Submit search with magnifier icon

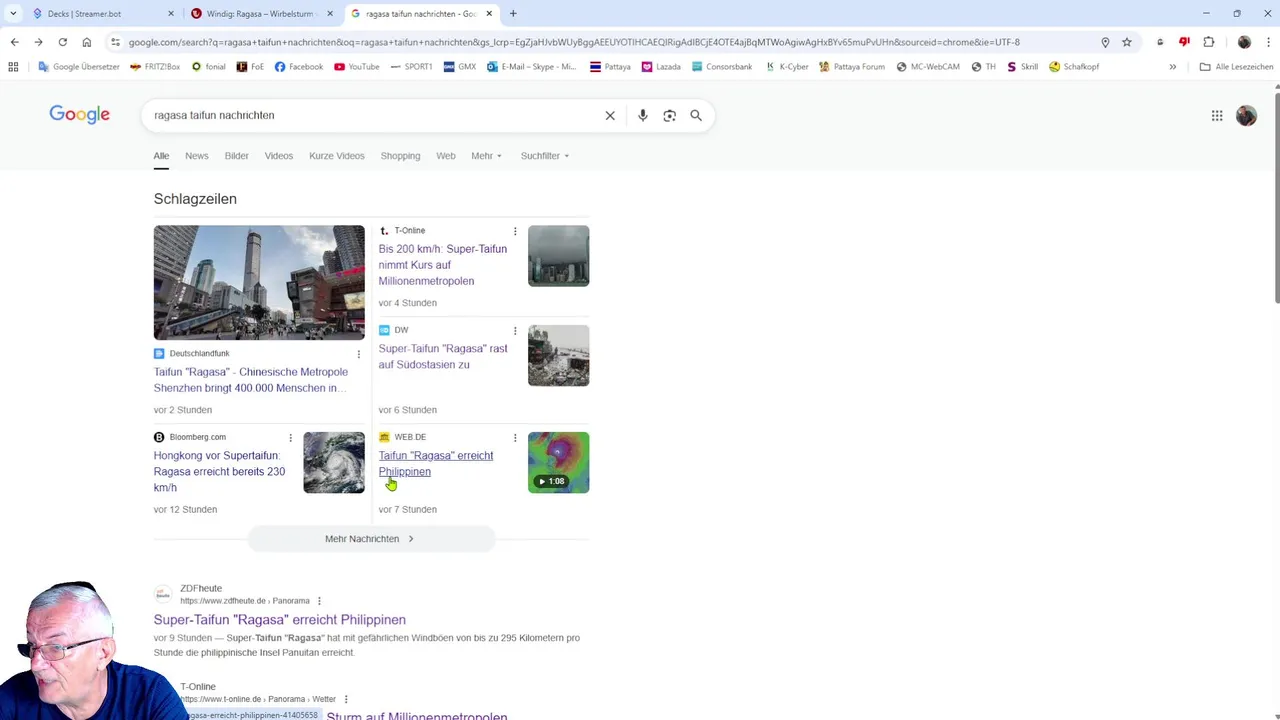[696, 115]
